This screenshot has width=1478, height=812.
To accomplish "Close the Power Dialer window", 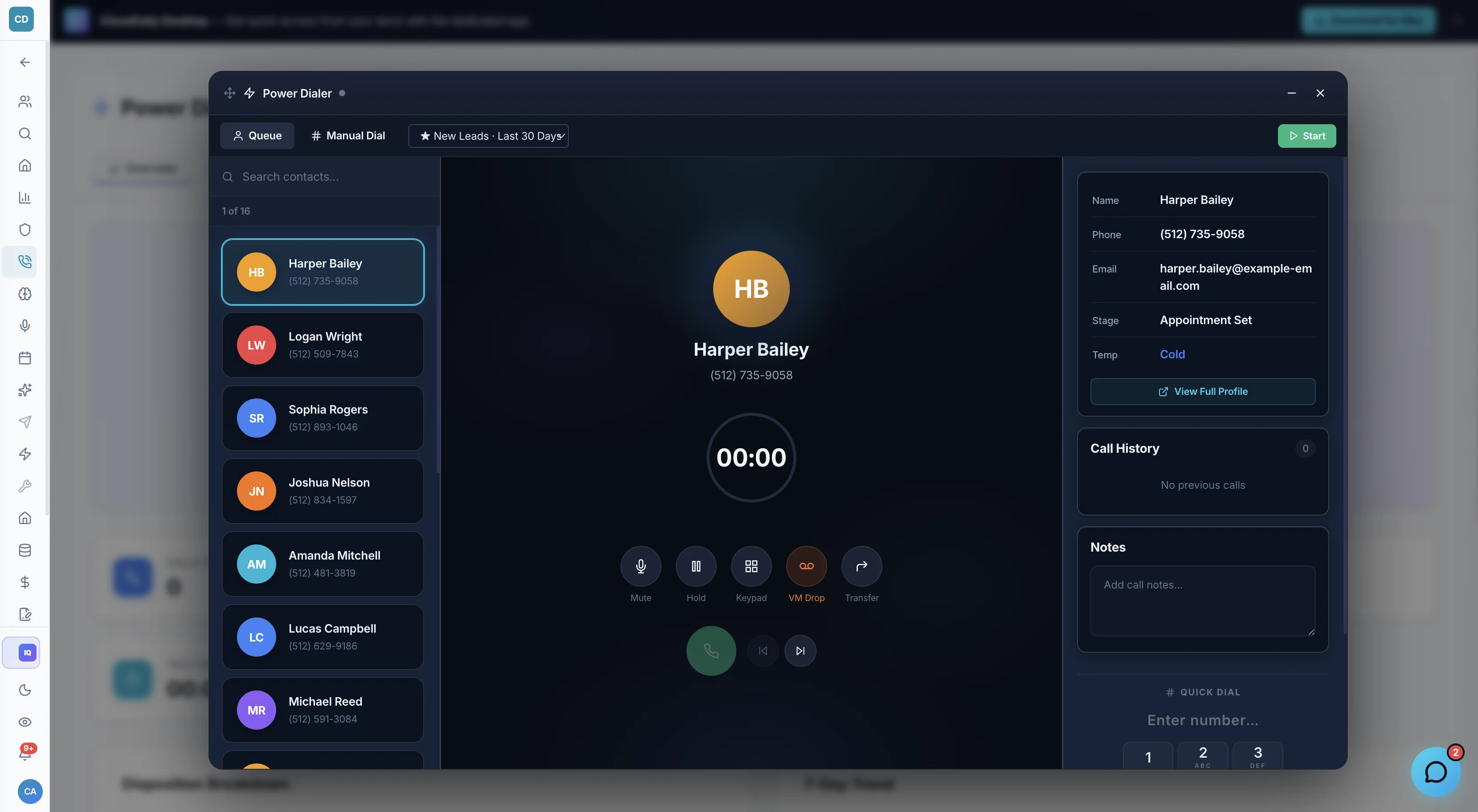I will pyautogui.click(x=1320, y=93).
